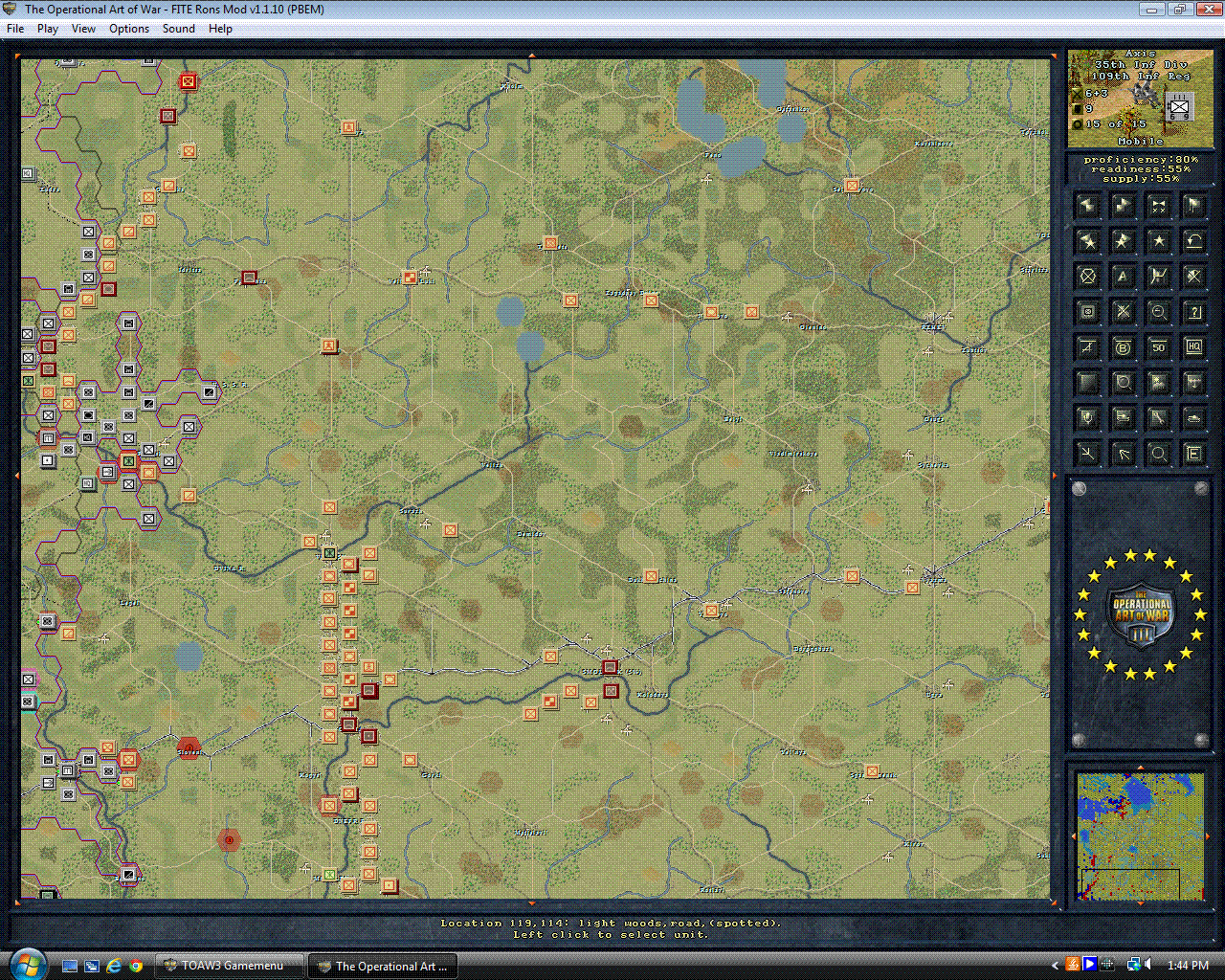
Task: Click the single star button
Action: tap(1158, 241)
